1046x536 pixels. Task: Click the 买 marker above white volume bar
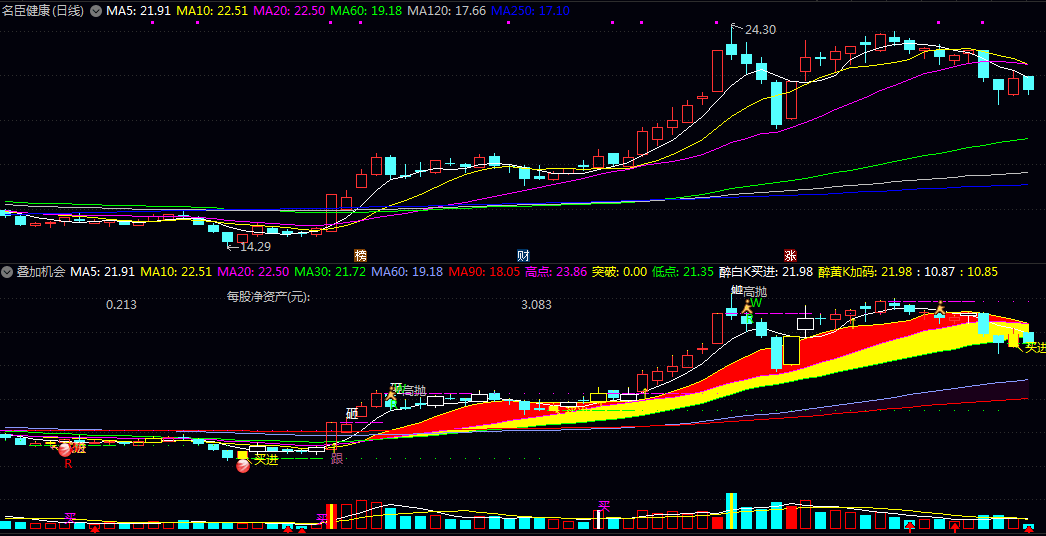604,506
